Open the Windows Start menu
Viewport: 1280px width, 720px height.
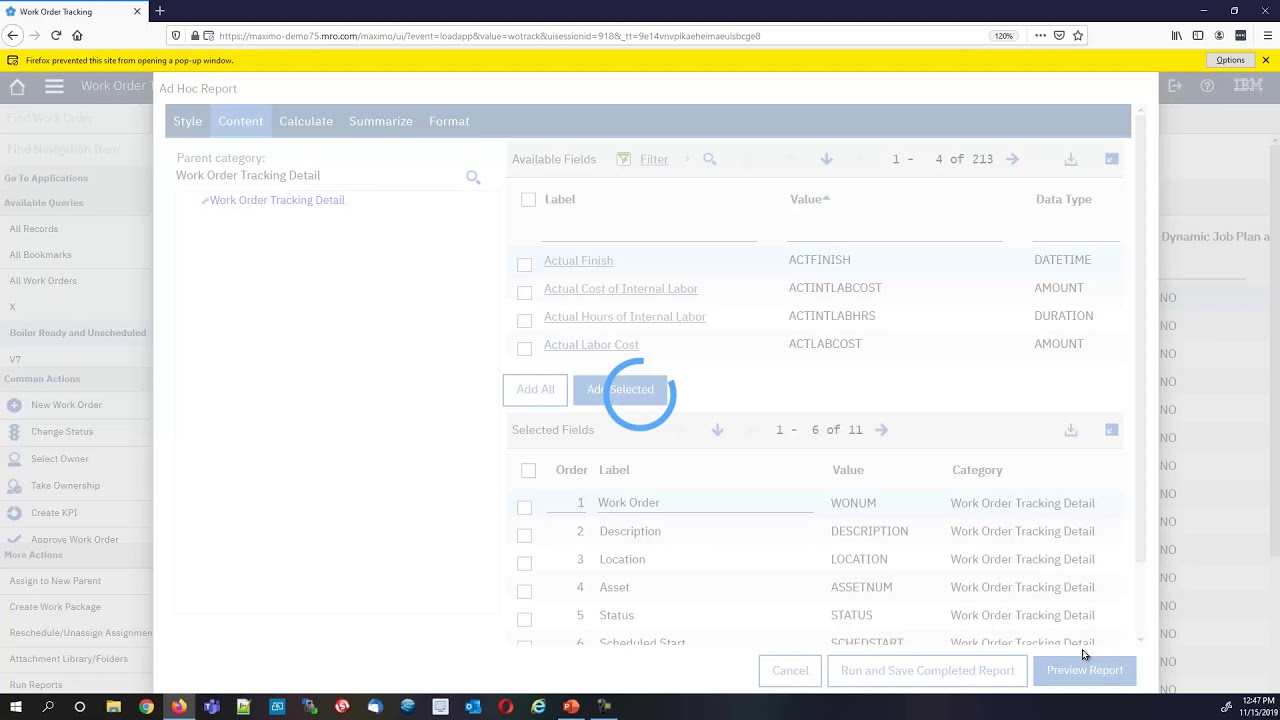[15, 707]
